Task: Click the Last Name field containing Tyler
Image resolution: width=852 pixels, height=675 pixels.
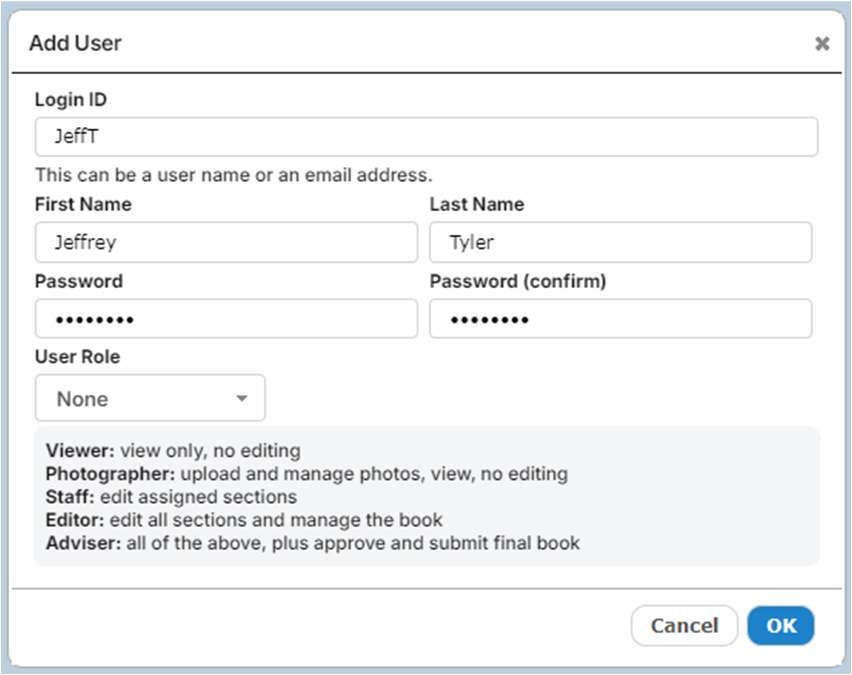Action: click(621, 242)
